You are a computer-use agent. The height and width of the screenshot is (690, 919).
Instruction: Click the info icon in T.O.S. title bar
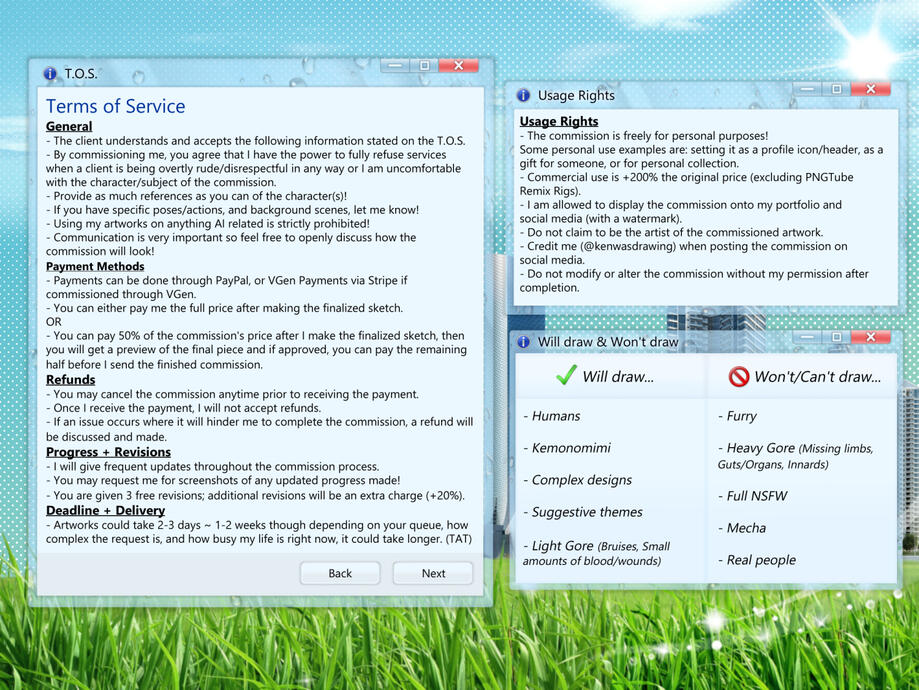tap(50, 73)
